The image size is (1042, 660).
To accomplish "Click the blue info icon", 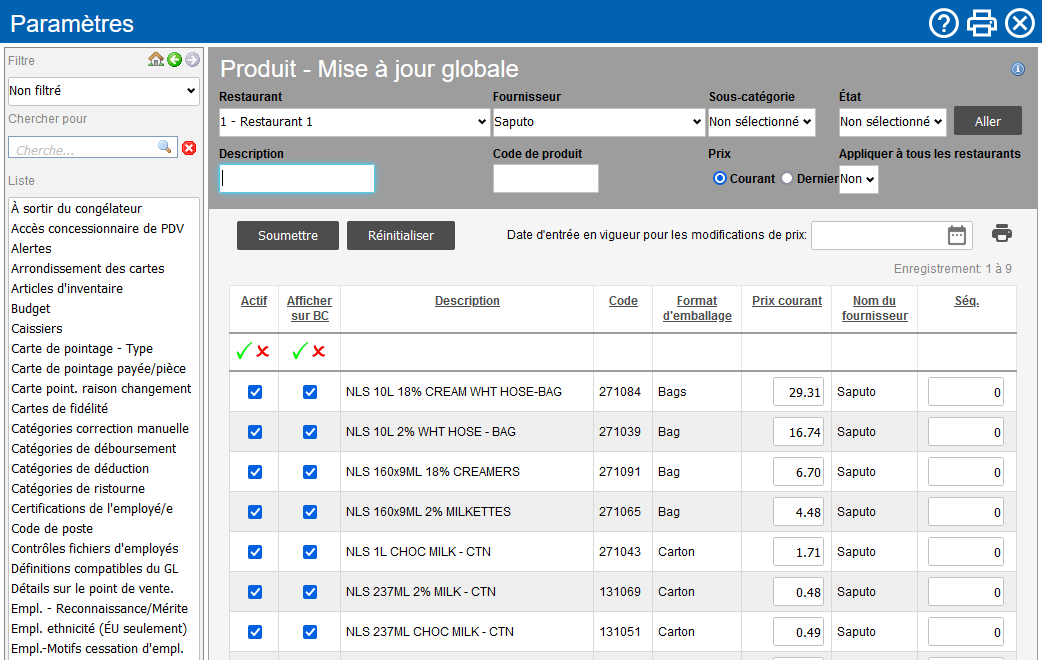I will pyautogui.click(x=1018, y=69).
